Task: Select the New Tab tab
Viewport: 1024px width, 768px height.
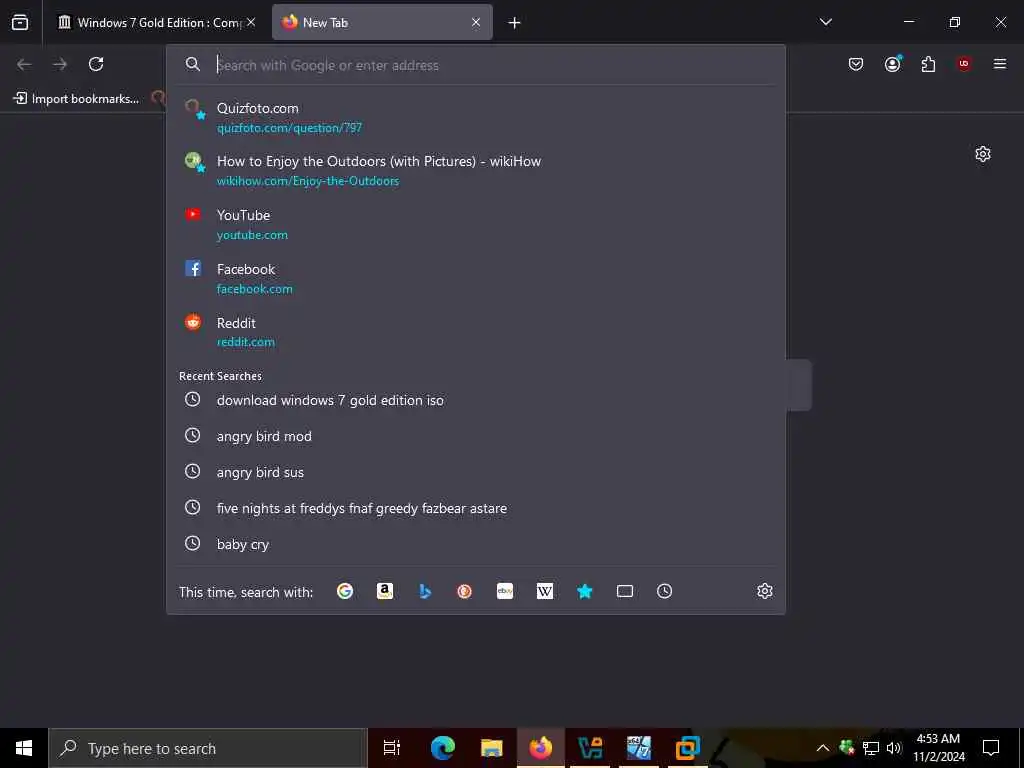Action: pyautogui.click(x=382, y=22)
